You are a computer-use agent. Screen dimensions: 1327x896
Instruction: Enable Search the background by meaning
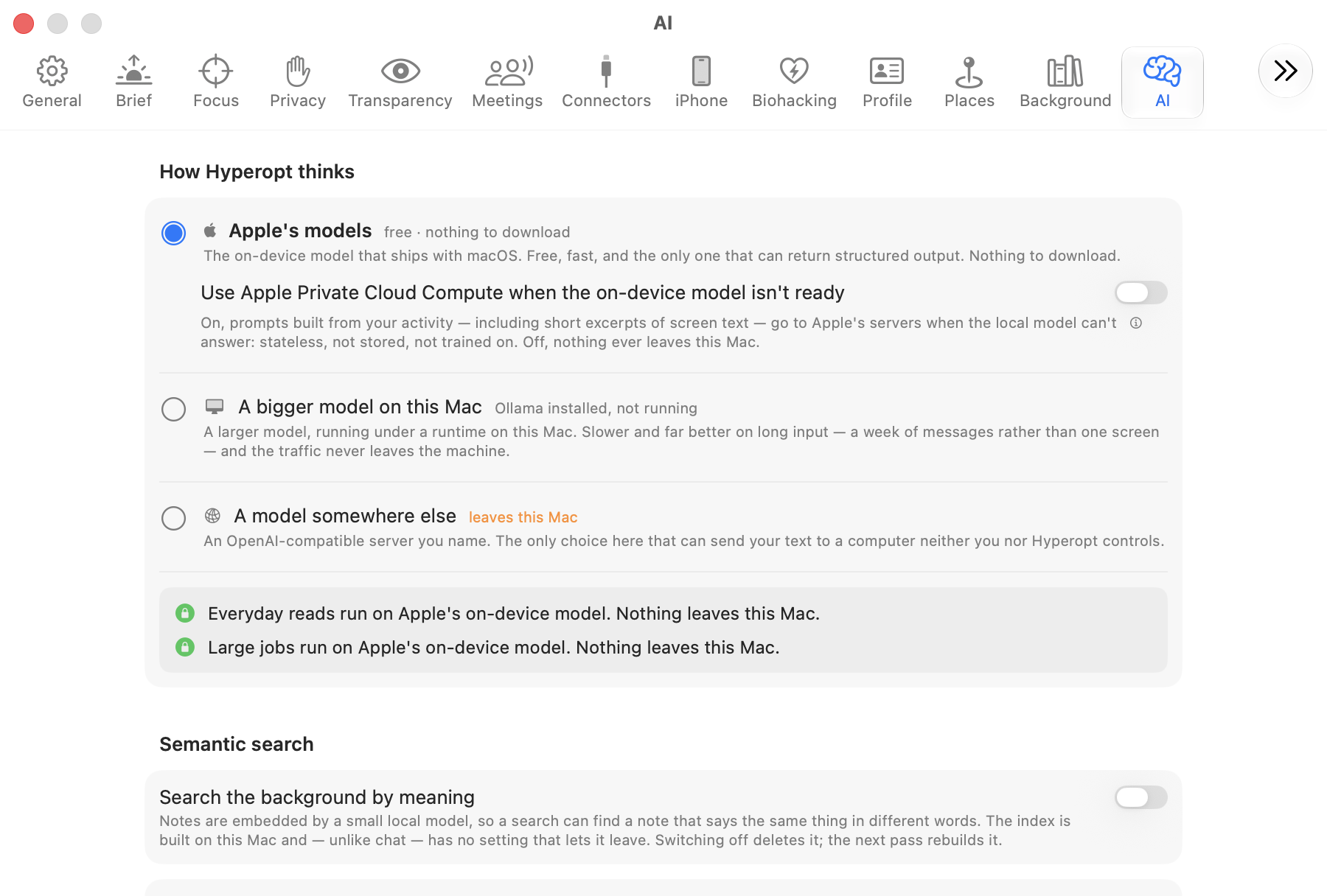click(x=1140, y=797)
